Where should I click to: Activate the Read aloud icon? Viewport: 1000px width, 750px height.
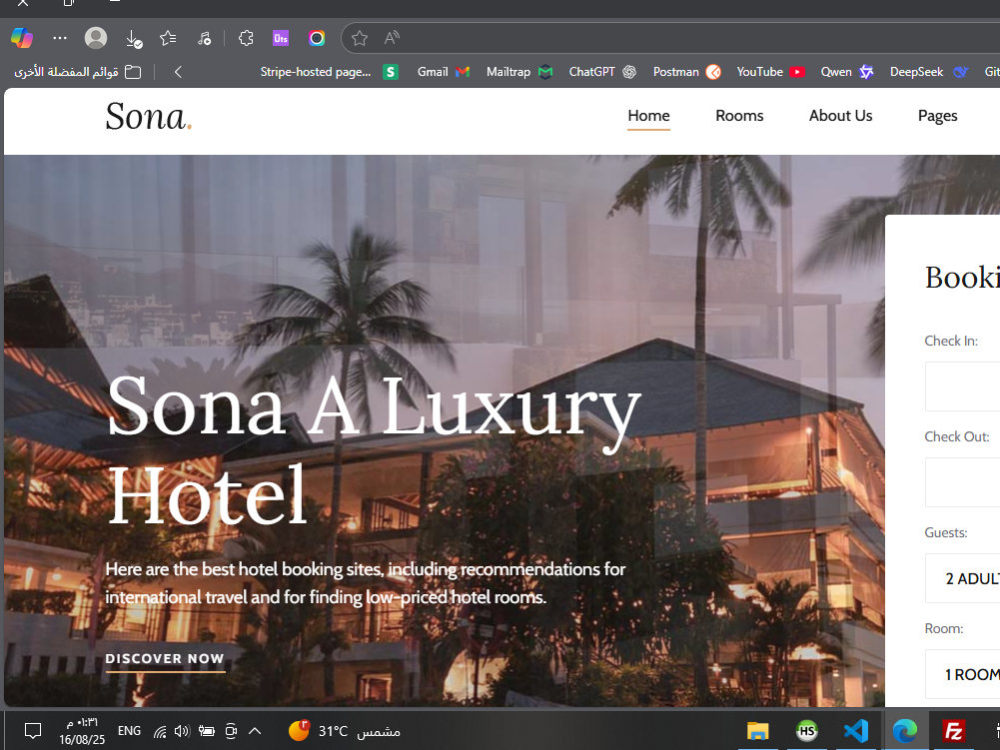tap(392, 38)
